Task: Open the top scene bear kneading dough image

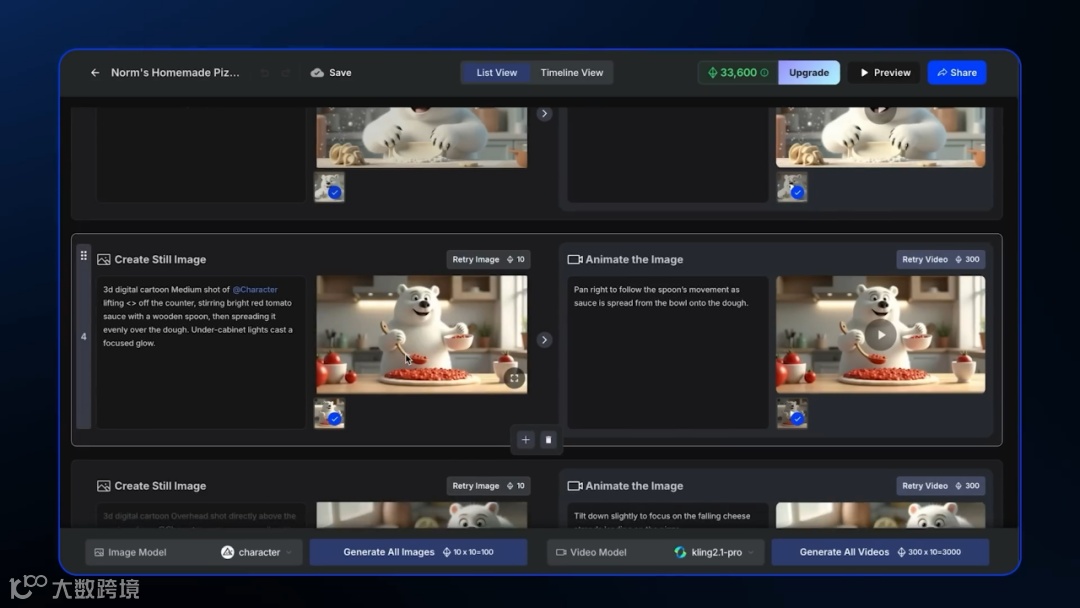Action: click(422, 137)
